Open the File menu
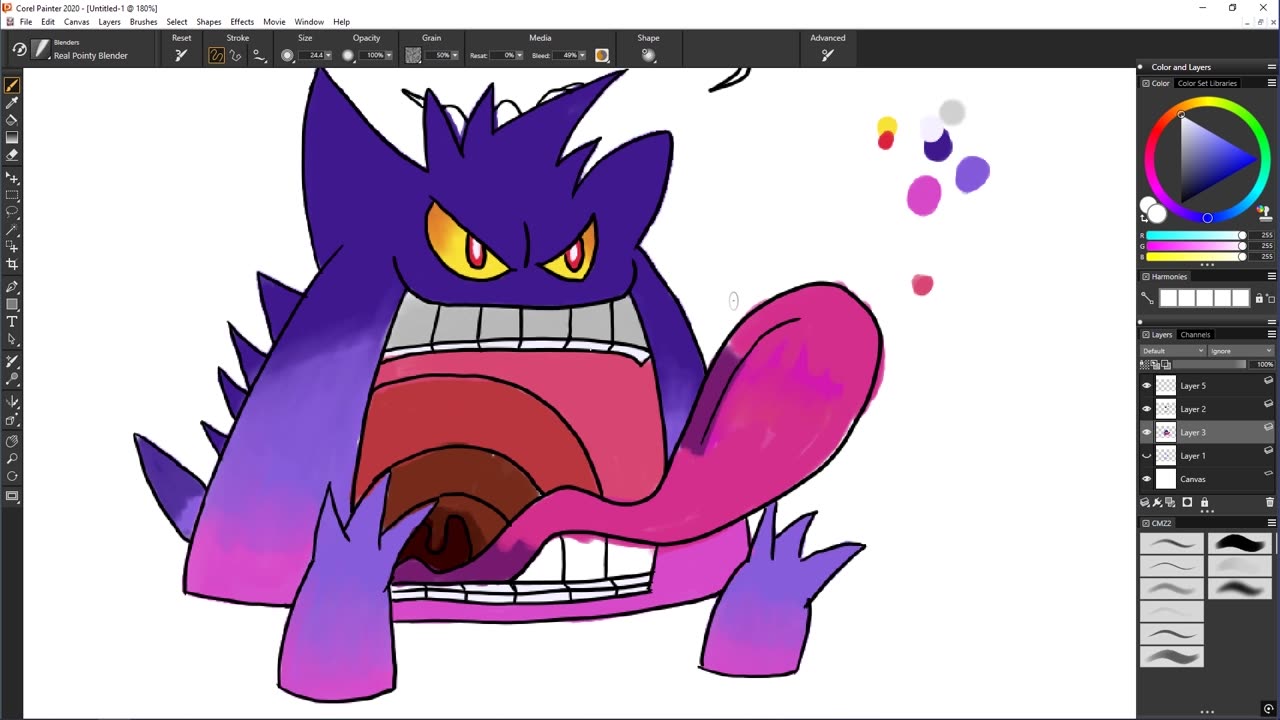Viewport: 1280px width, 720px height. click(x=26, y=21)
